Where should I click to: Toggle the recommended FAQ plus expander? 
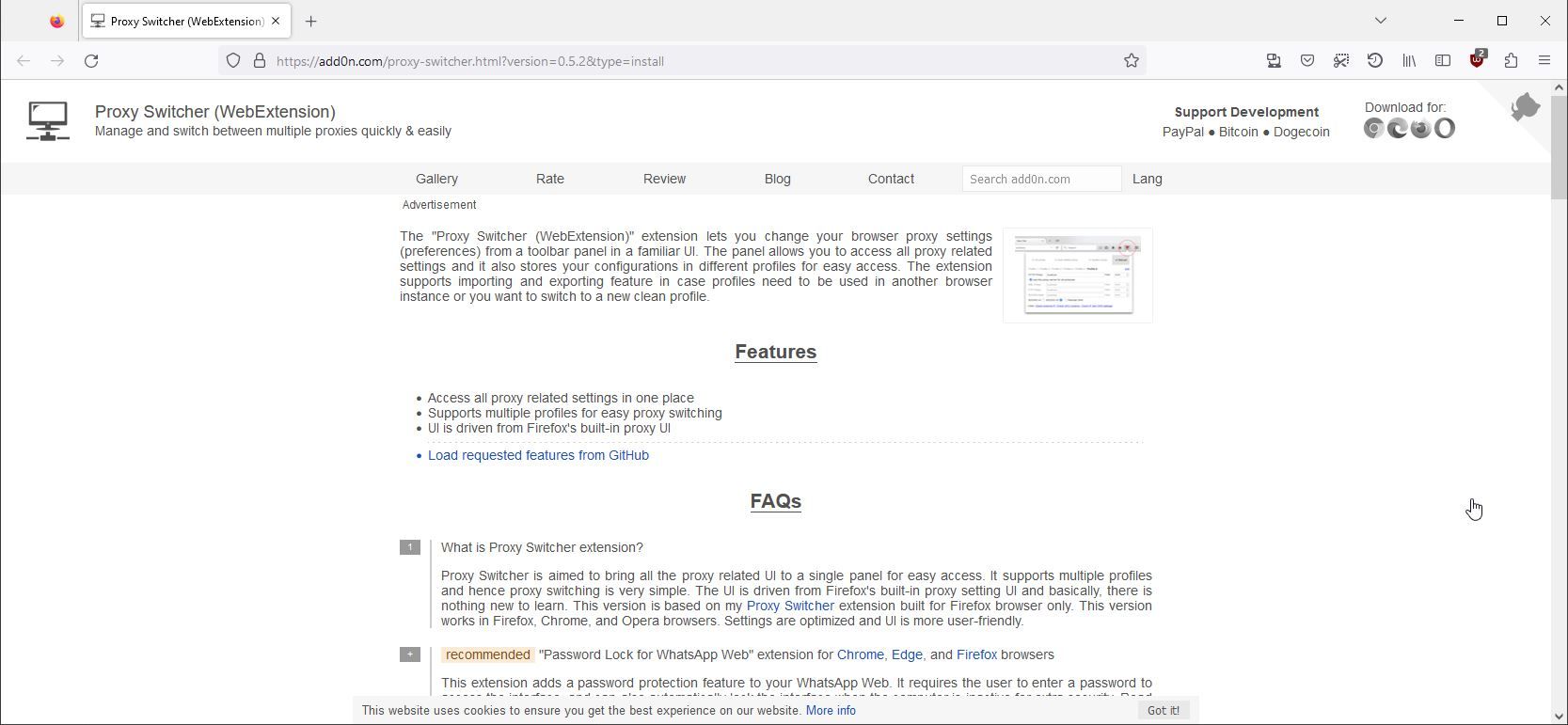click(x=410, y=654)
